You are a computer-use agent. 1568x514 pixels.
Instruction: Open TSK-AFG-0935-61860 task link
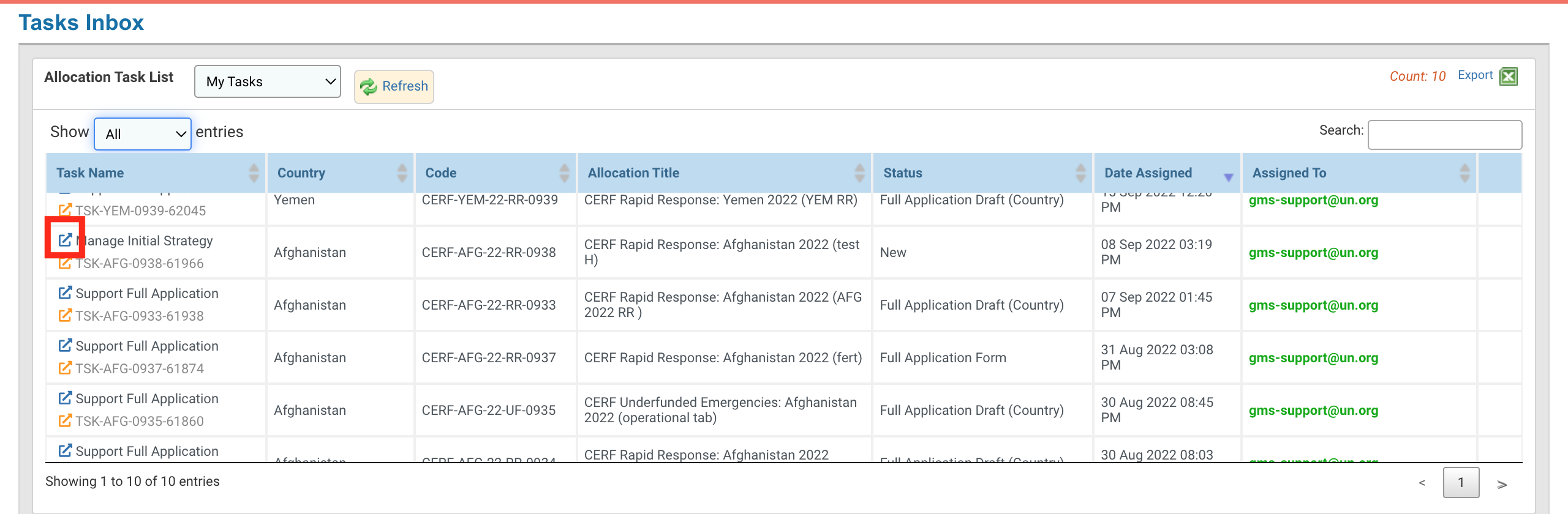140,422
